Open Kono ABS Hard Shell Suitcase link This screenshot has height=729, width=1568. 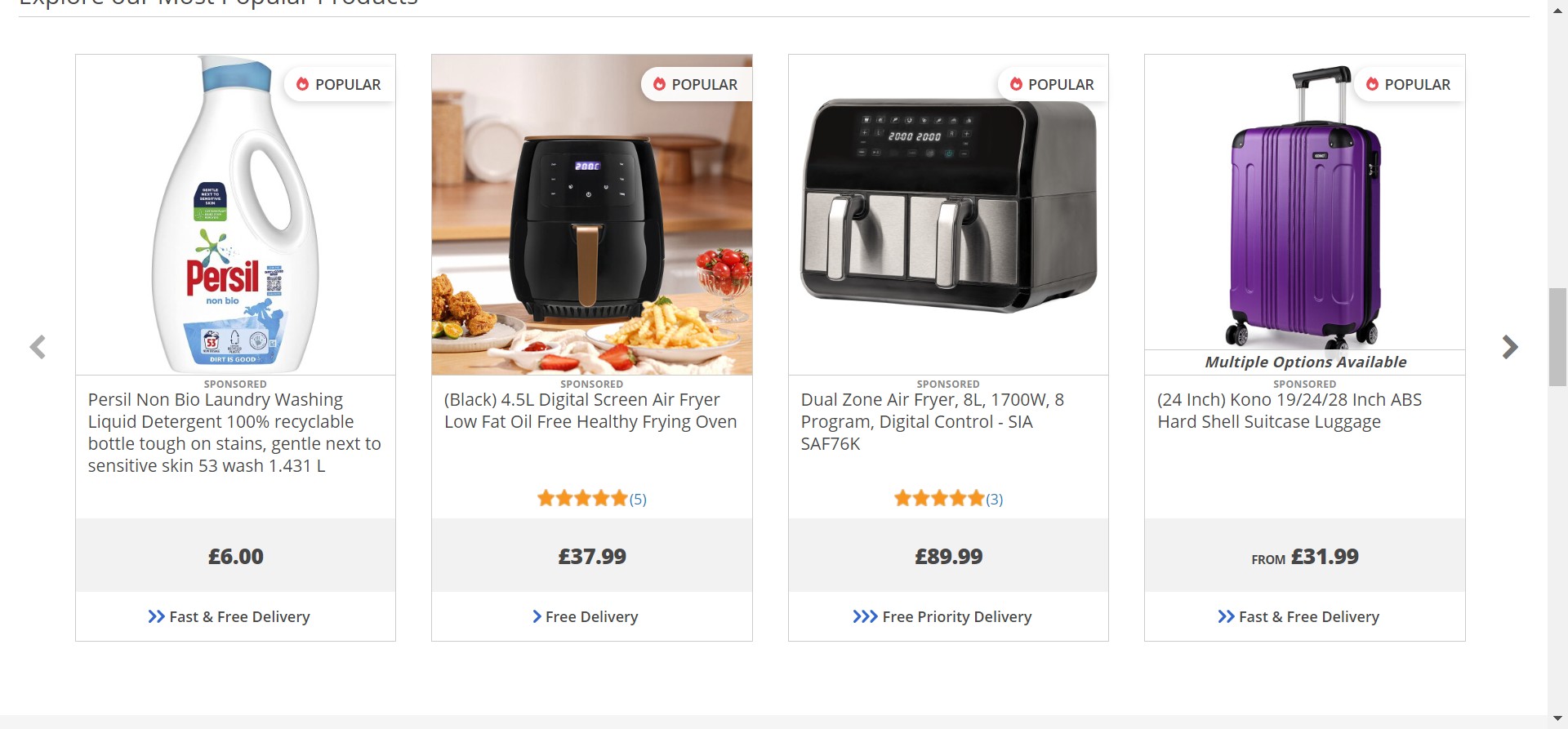pyautogui.click(x=1290, y=411)
